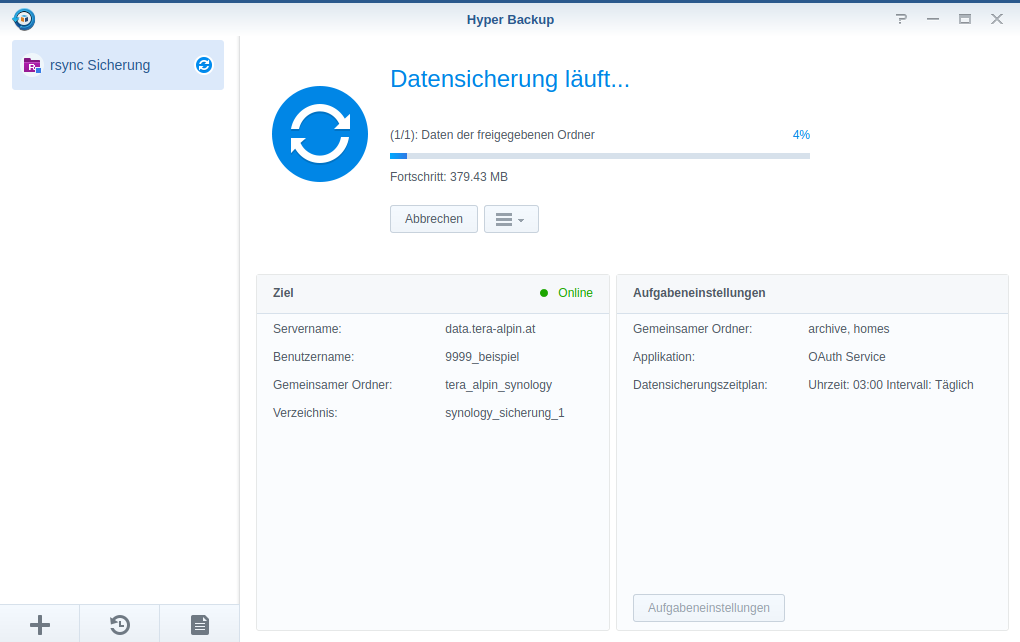Open the help question mark icon

901,19
